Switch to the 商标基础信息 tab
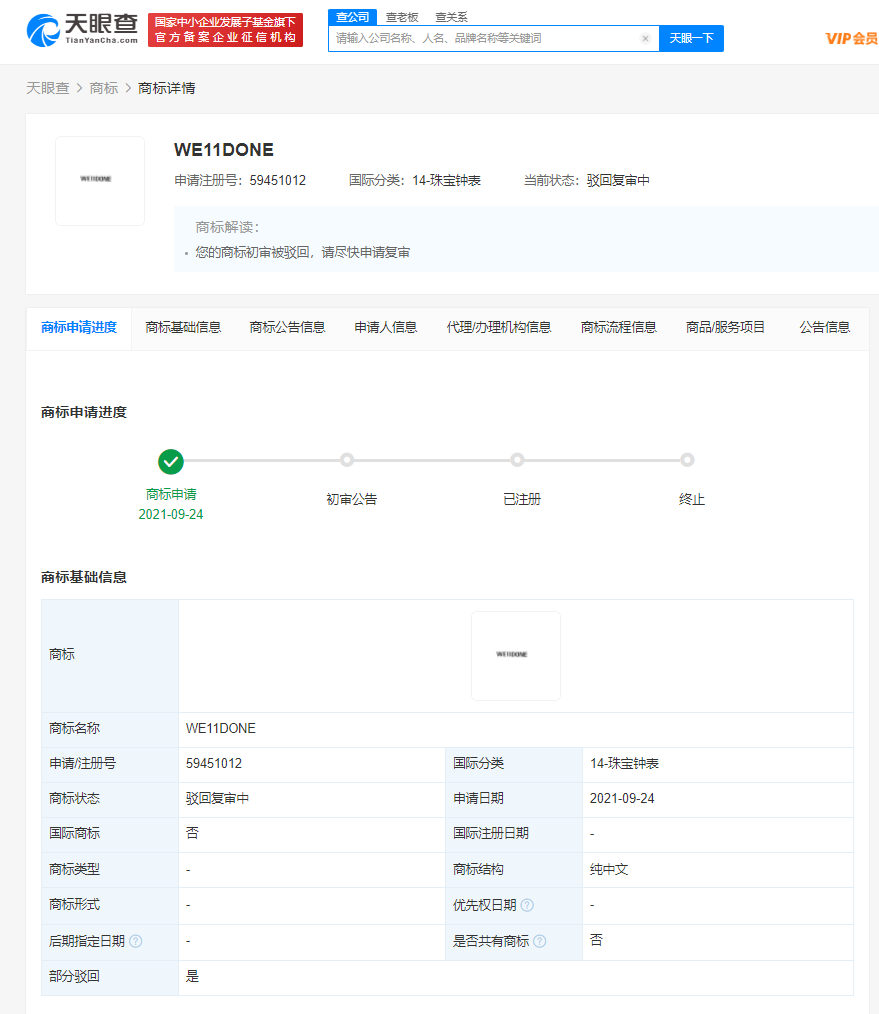This screenshot has height=1014, width=879. coord(183,328)
